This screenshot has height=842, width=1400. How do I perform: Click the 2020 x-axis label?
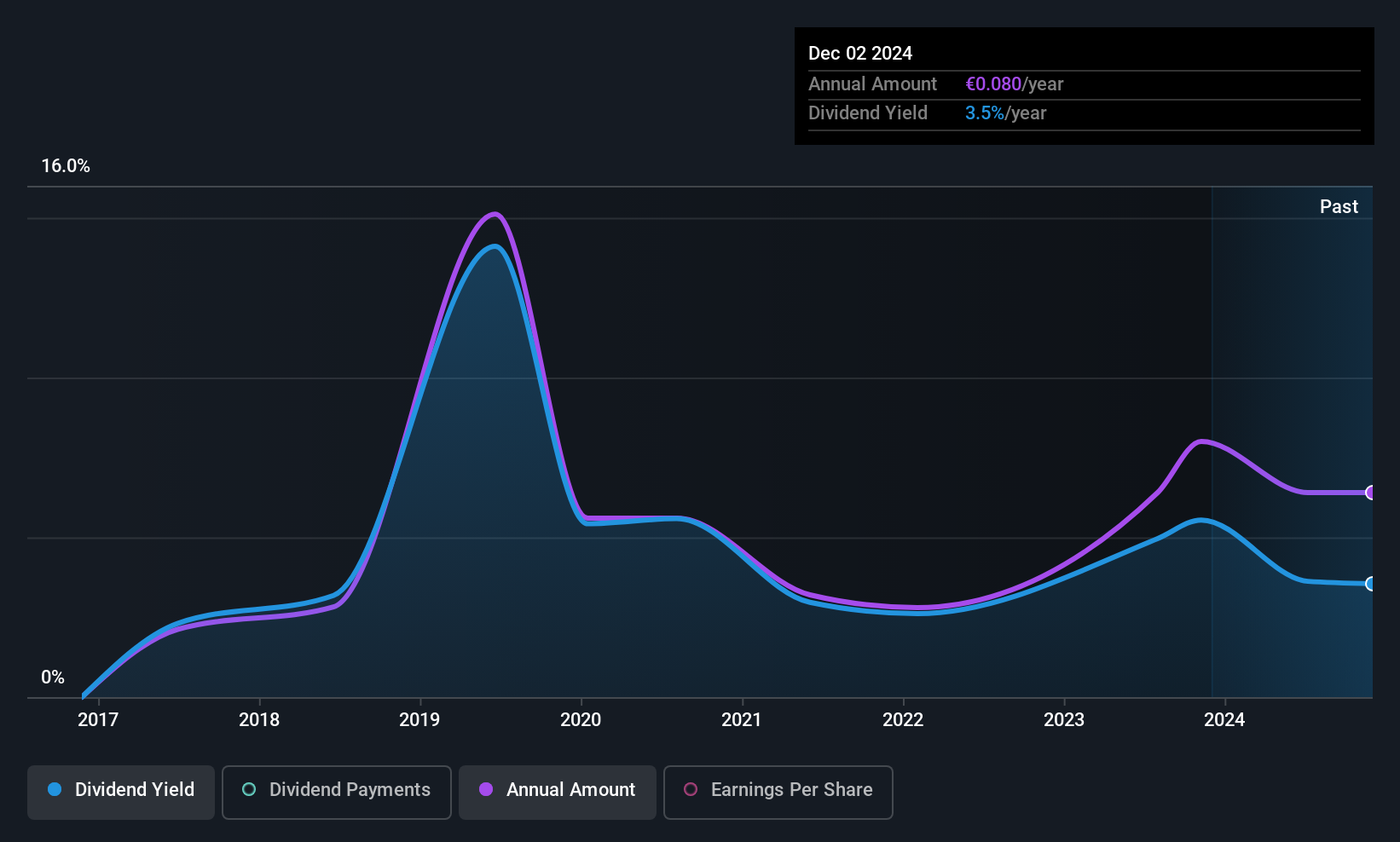tap(581, 719)
